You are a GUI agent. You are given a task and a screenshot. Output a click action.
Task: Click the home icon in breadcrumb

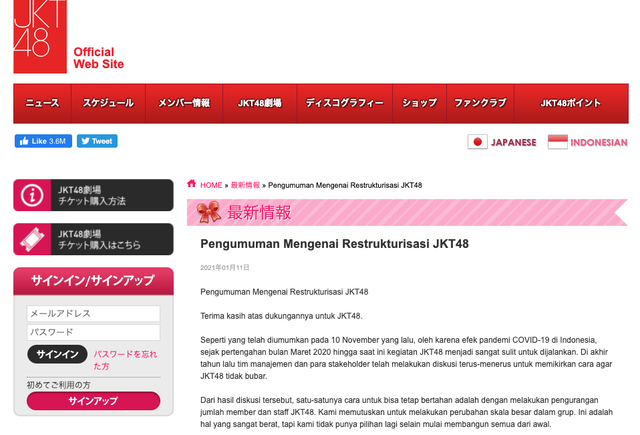pyautogui.click(x=191, y=184)
